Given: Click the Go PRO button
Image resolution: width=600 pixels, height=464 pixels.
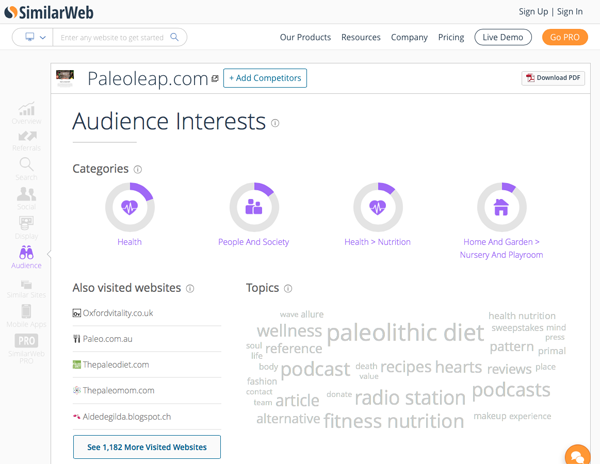Looking at the screenshot, I should [x=565, y=37].
